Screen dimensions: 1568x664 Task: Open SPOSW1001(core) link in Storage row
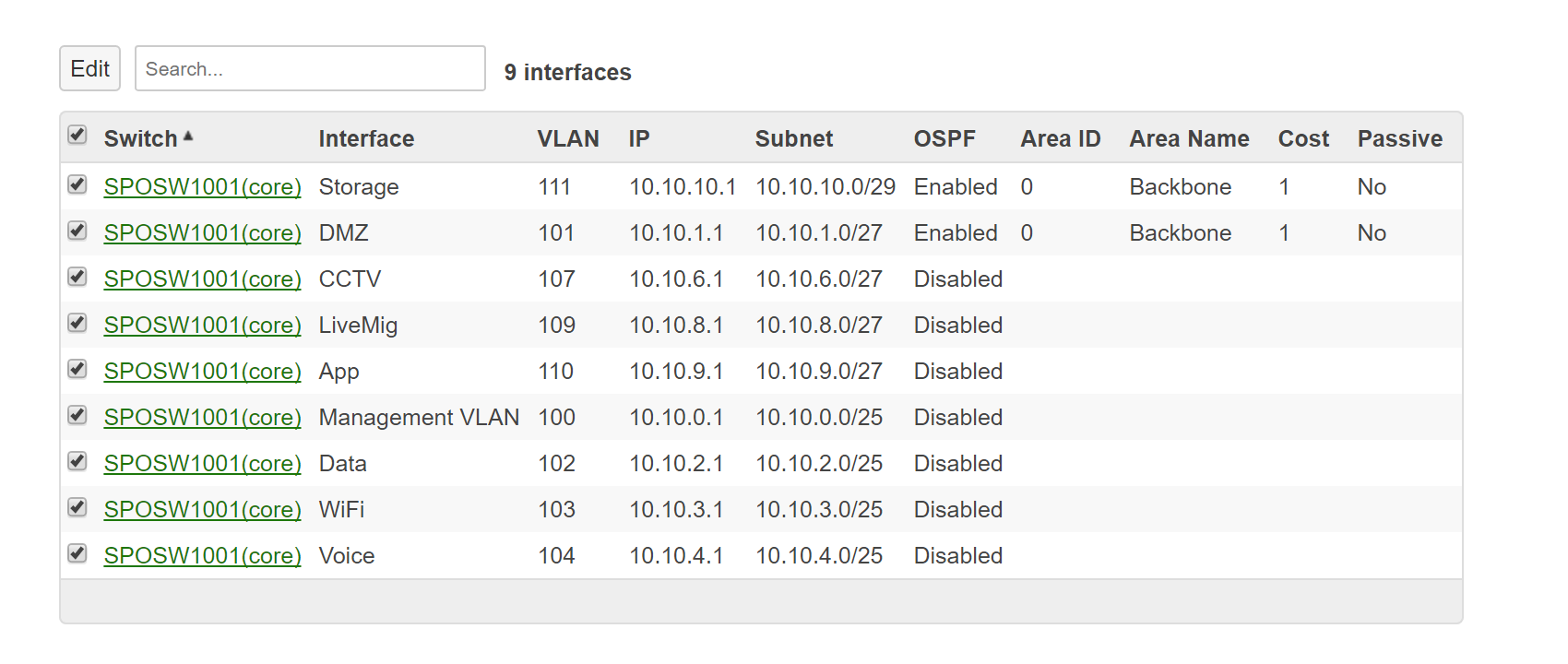click(202, 187)
